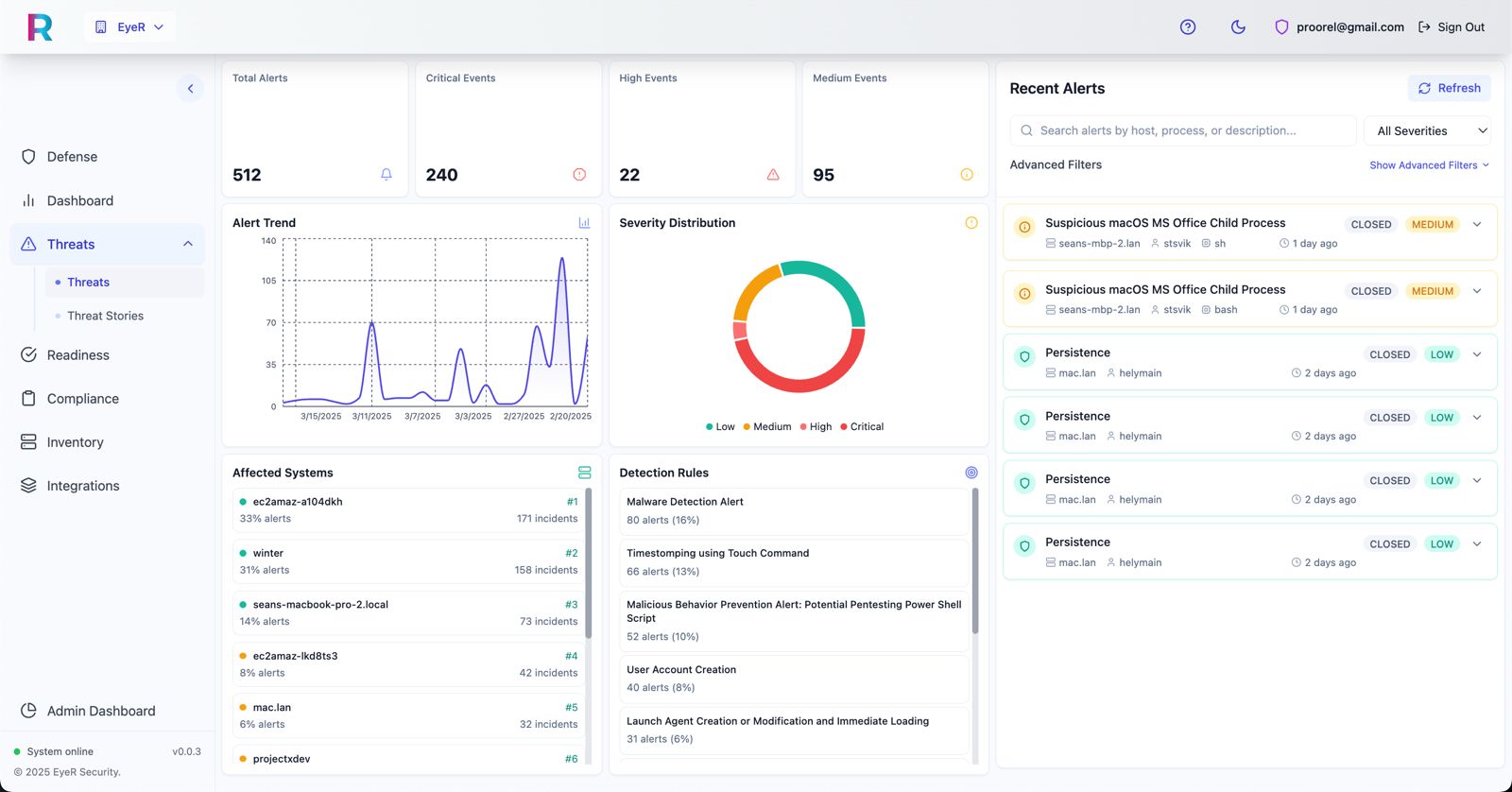
Task: Select the ec2amaz-lkd8ts3 system row
Action: 408,664
